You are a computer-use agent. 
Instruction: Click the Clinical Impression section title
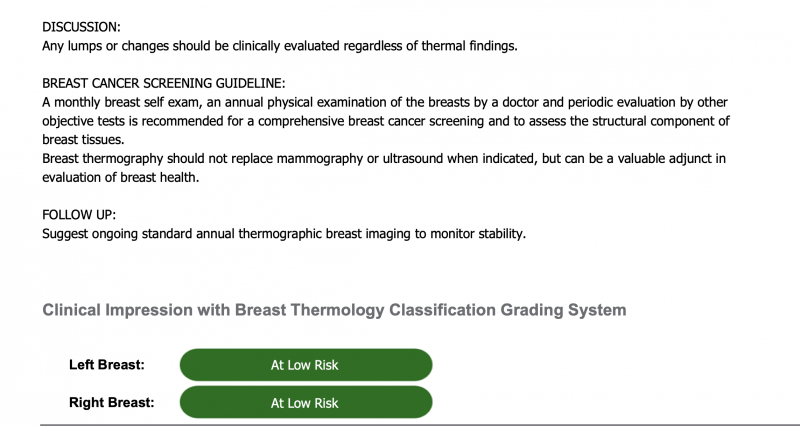tap(334, 310)
